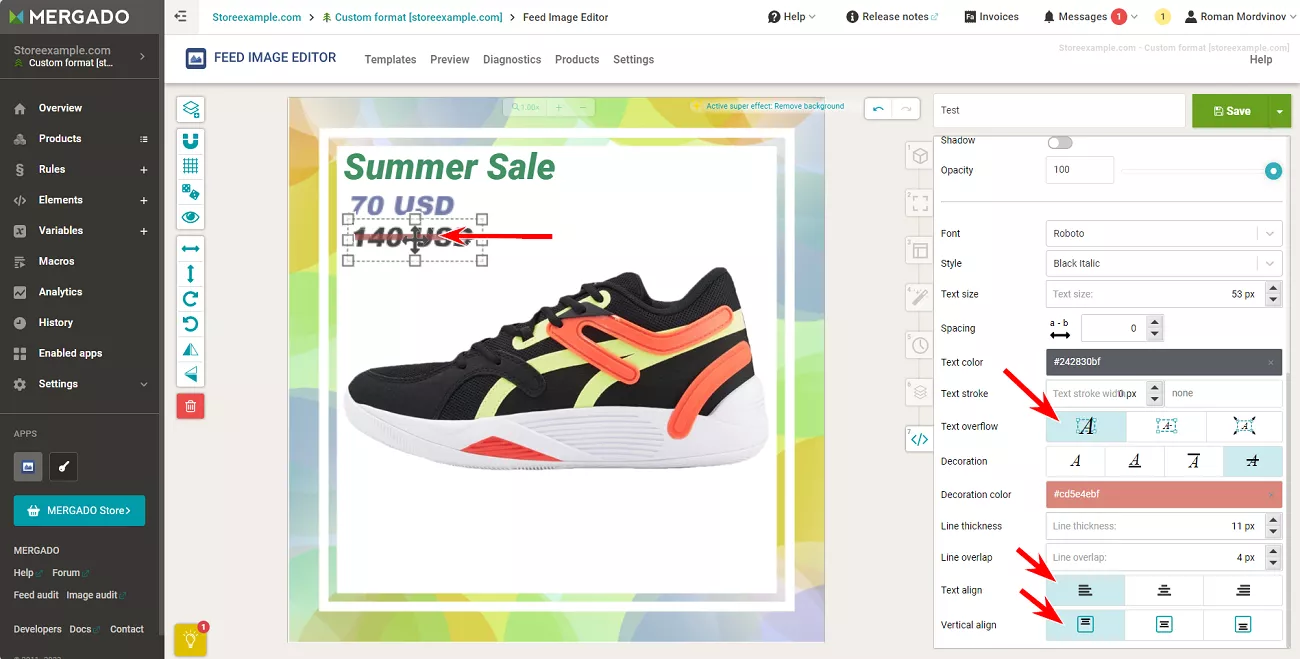Open the Save button dropdown arrow
This screenshot has width=1300, height=659.
1279,111
